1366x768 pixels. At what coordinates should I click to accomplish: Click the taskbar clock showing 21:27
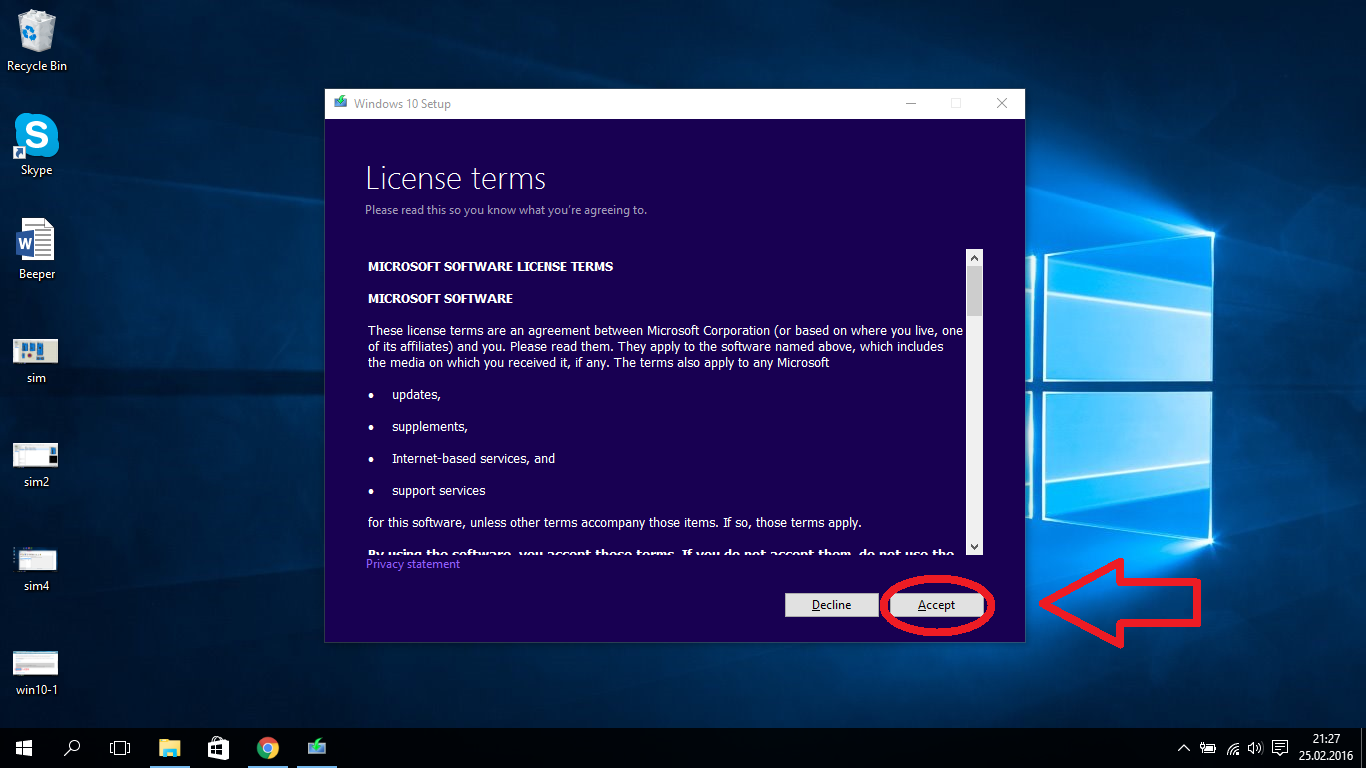[x=1326, y=747]
